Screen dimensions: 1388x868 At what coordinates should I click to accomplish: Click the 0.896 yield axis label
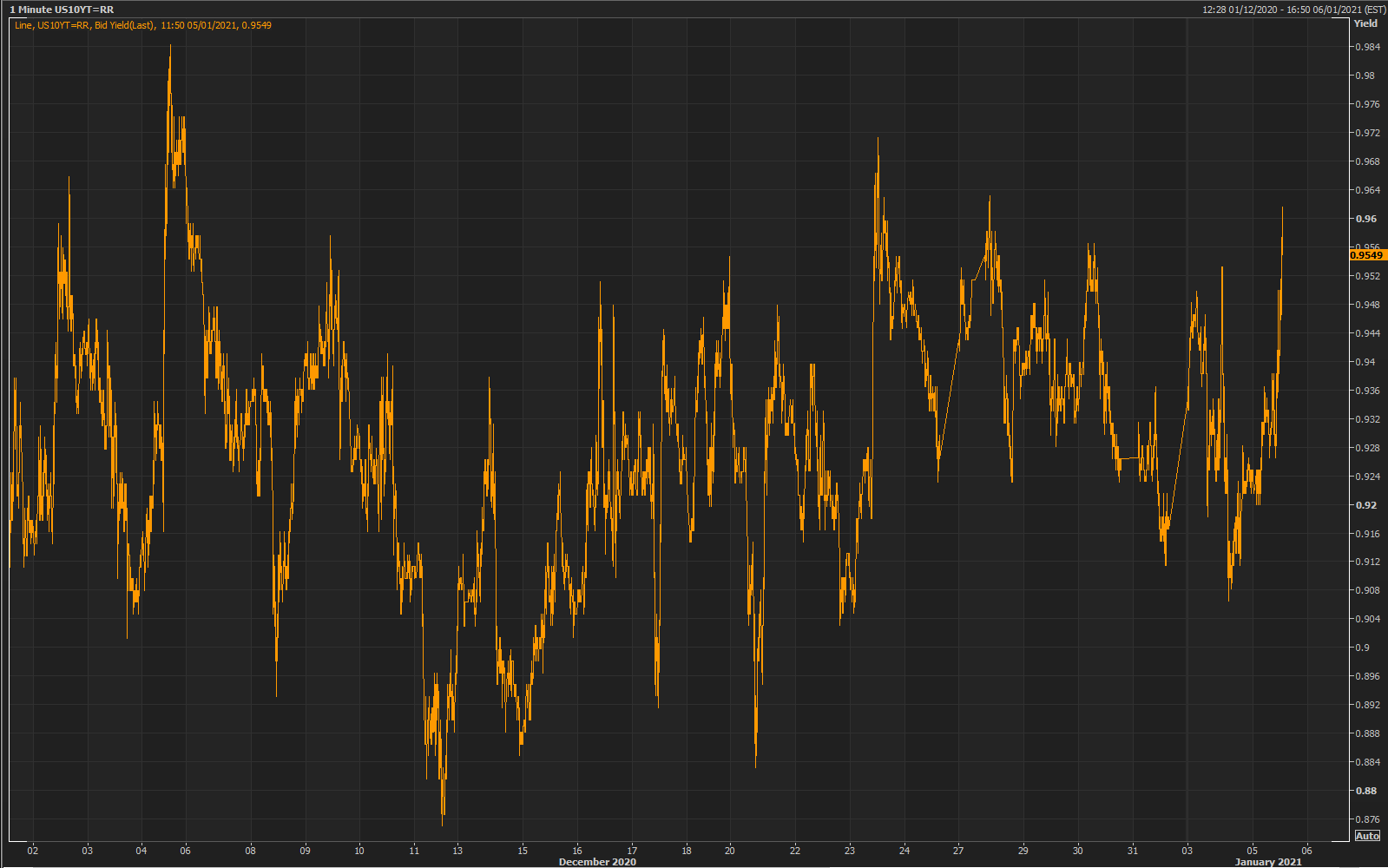1368,676
